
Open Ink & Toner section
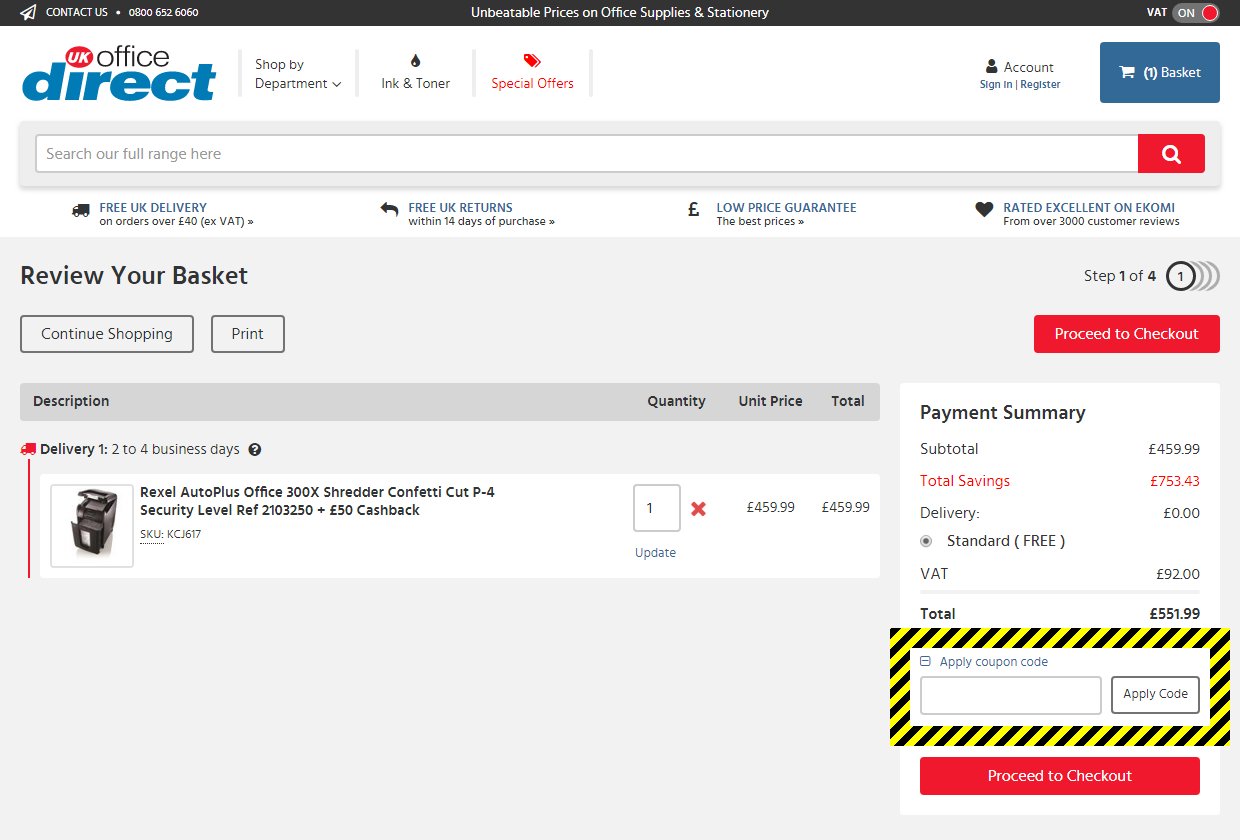pos(415,83)
